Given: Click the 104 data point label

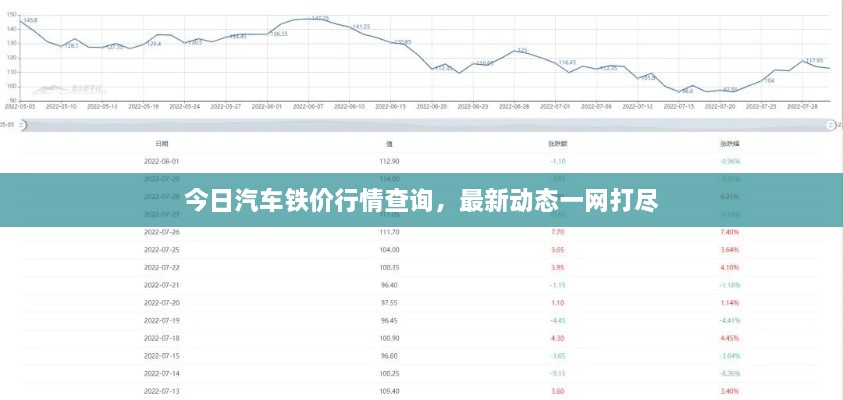Looking at the screenshot, I should (x=769, y=80).
